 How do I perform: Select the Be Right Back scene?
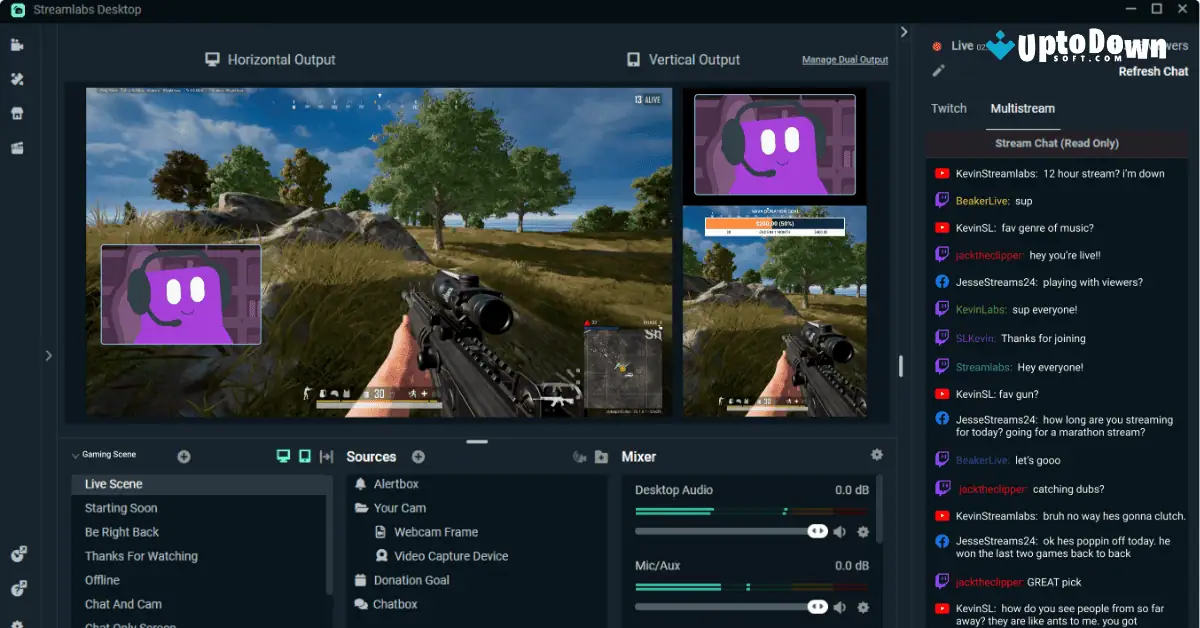122,531
